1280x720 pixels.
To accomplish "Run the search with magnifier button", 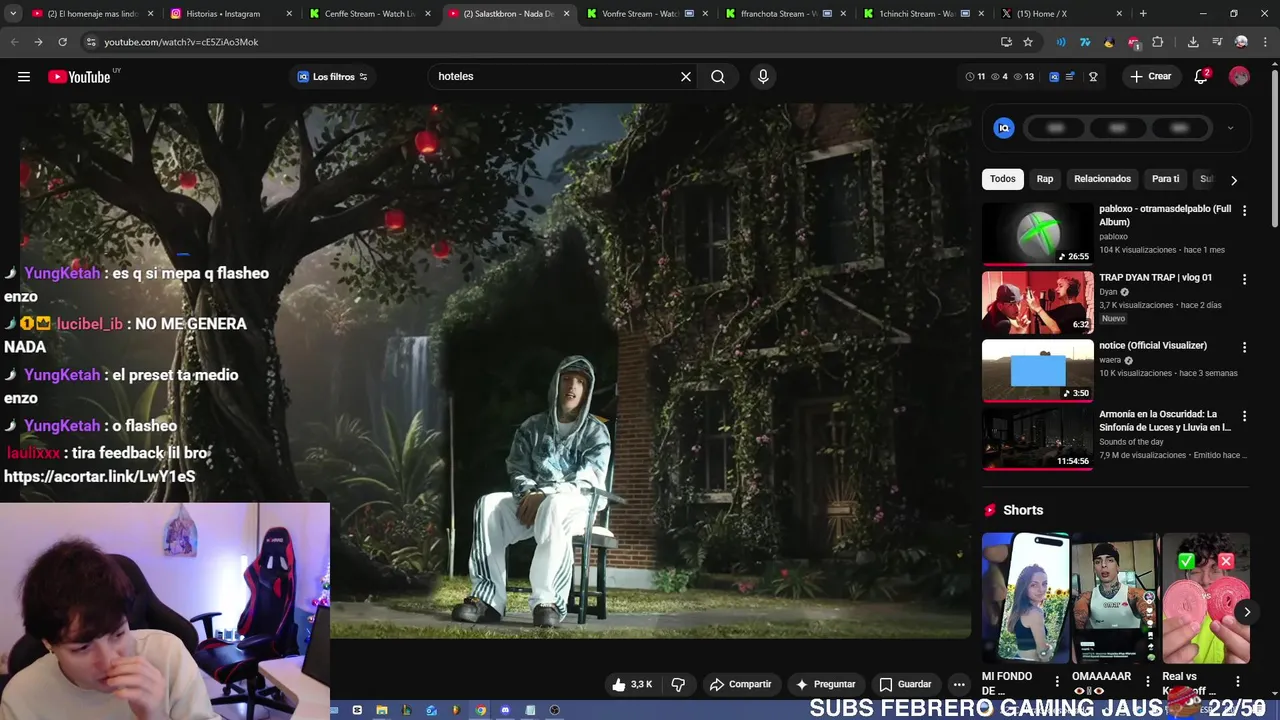I will [x=718, y=77].
